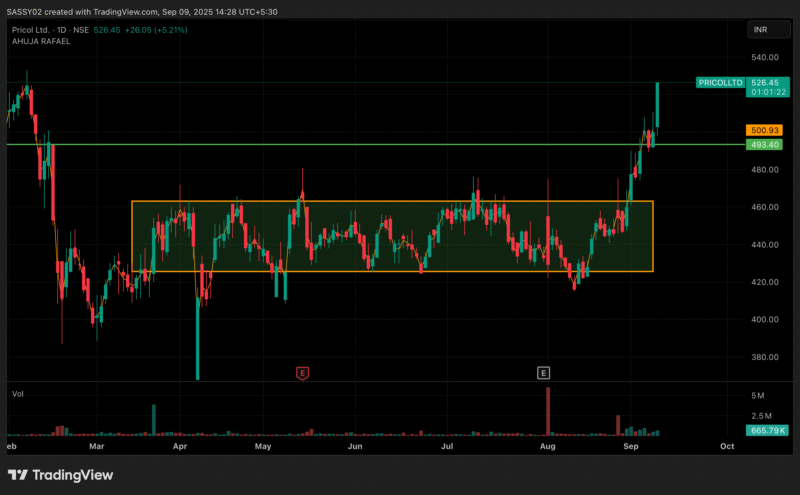Click the orange 500.93 price label
The image size is (800, 495).
764,130
